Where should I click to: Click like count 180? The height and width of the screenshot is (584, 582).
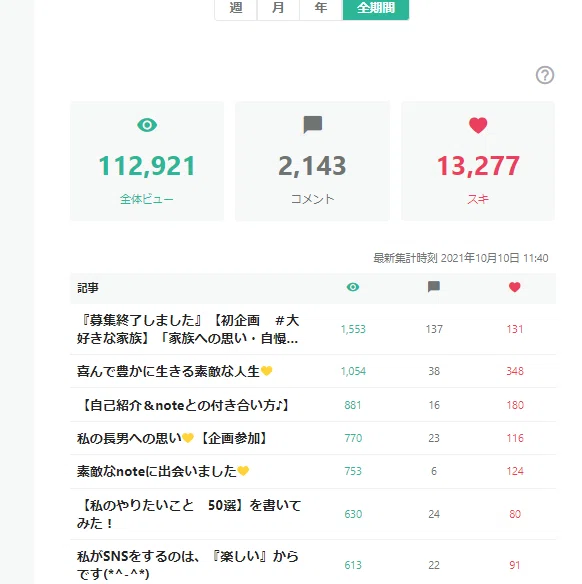(515, 405)
